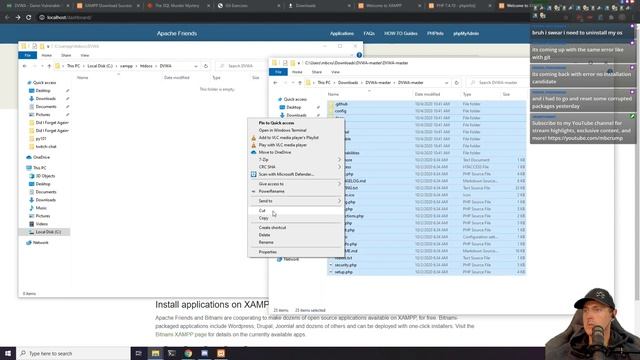Click taskbar Type here to search box

[x=73, y=353]
